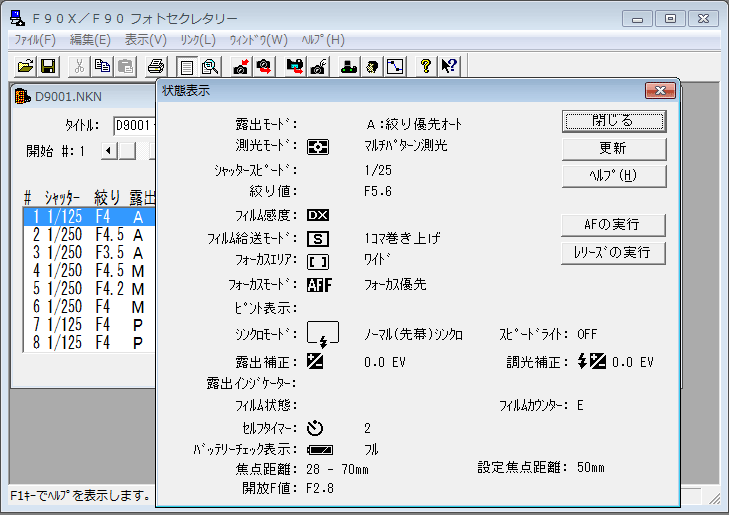Click the set focal length value 50mm
The height and width of the screenshot is (515, 729).
pos(591,467)
